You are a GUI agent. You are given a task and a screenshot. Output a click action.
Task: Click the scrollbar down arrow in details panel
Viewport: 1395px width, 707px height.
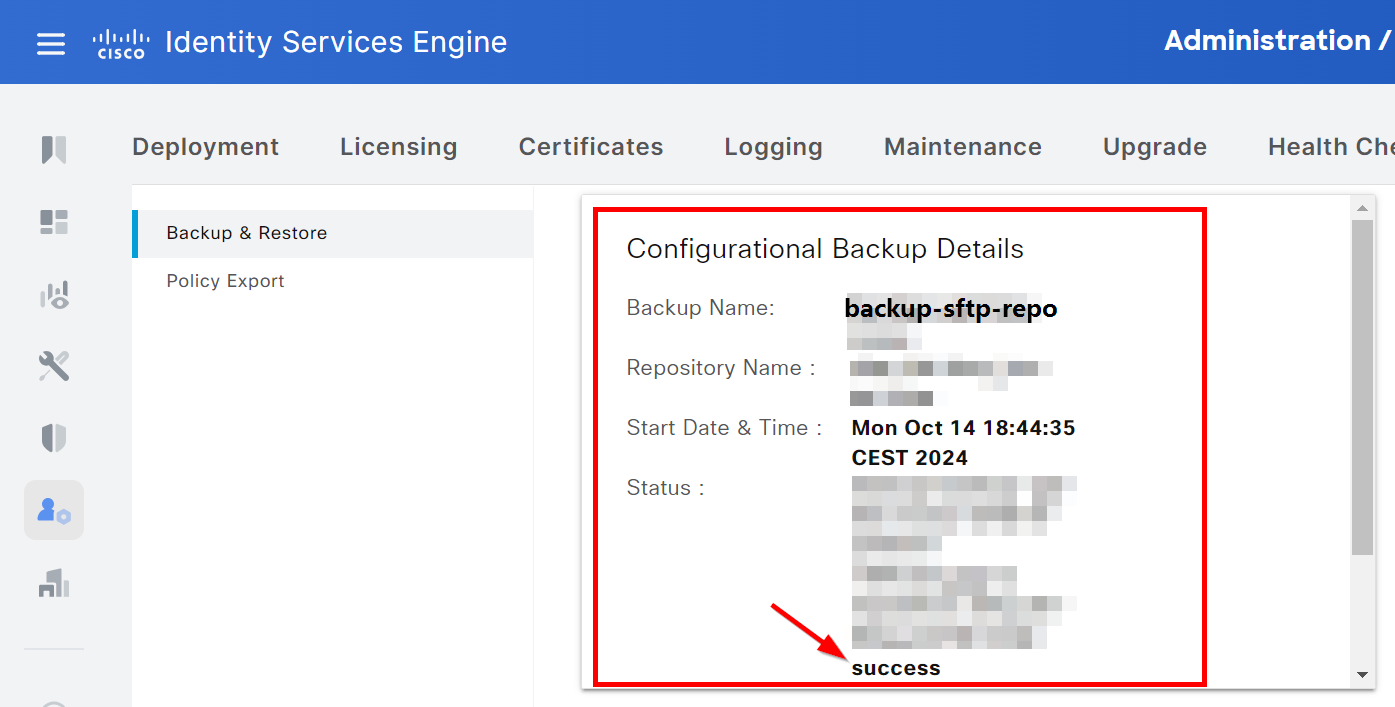click(x=1362, y=675)
